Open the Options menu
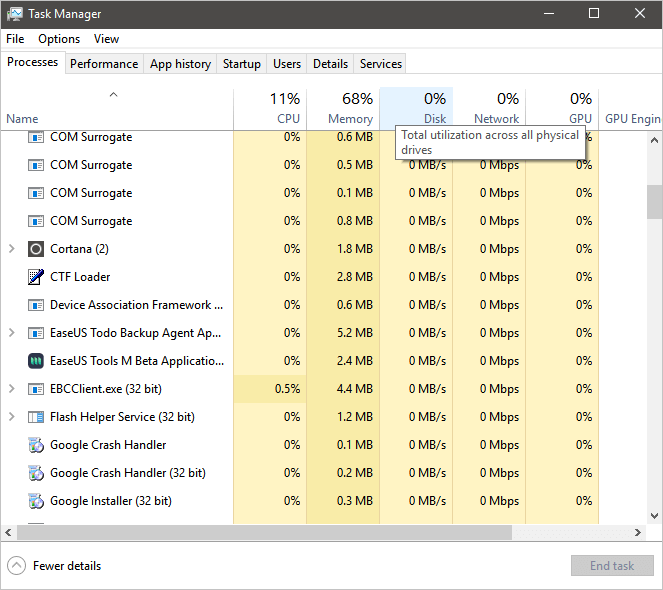663x590 pixels. 59,39
